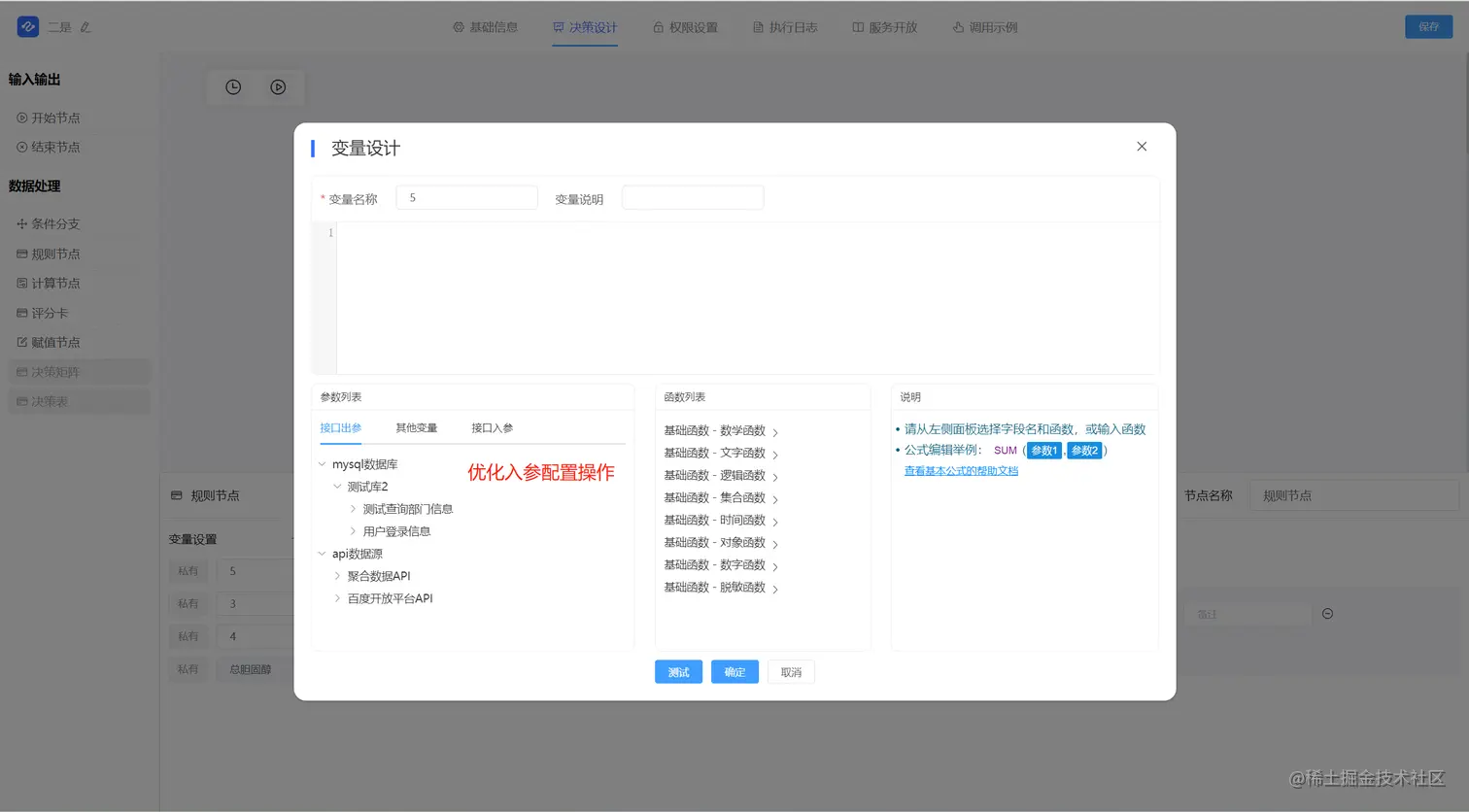Expand 聚合数据API node
The image size is (1469, 812).
coord(337,576)
